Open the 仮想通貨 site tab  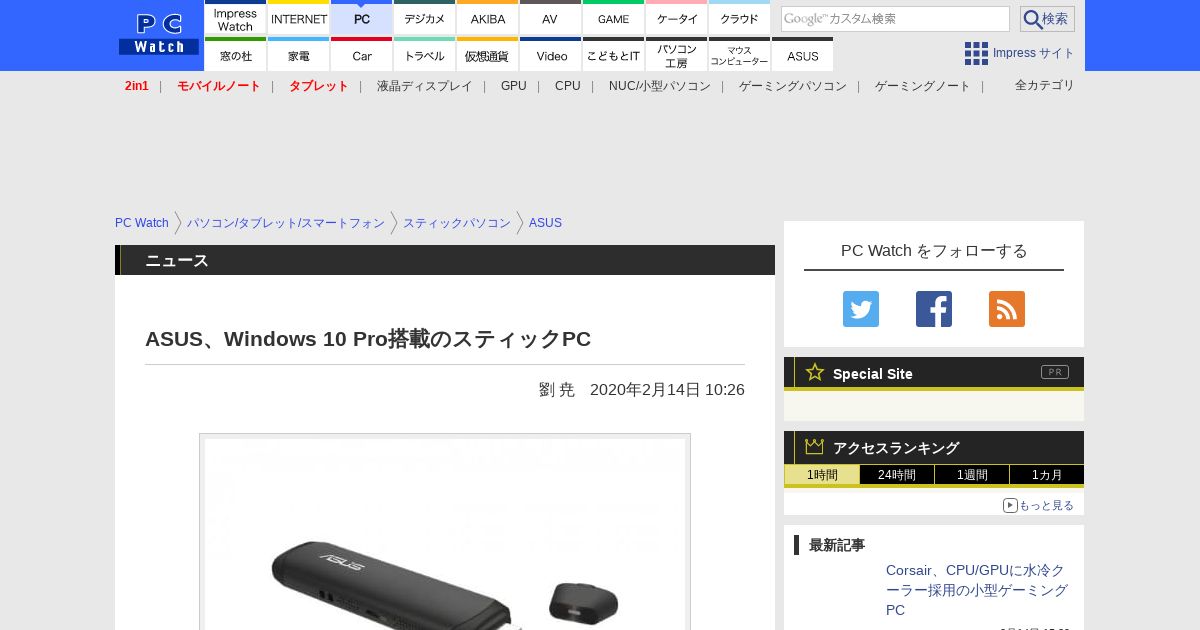pos(487,55)
